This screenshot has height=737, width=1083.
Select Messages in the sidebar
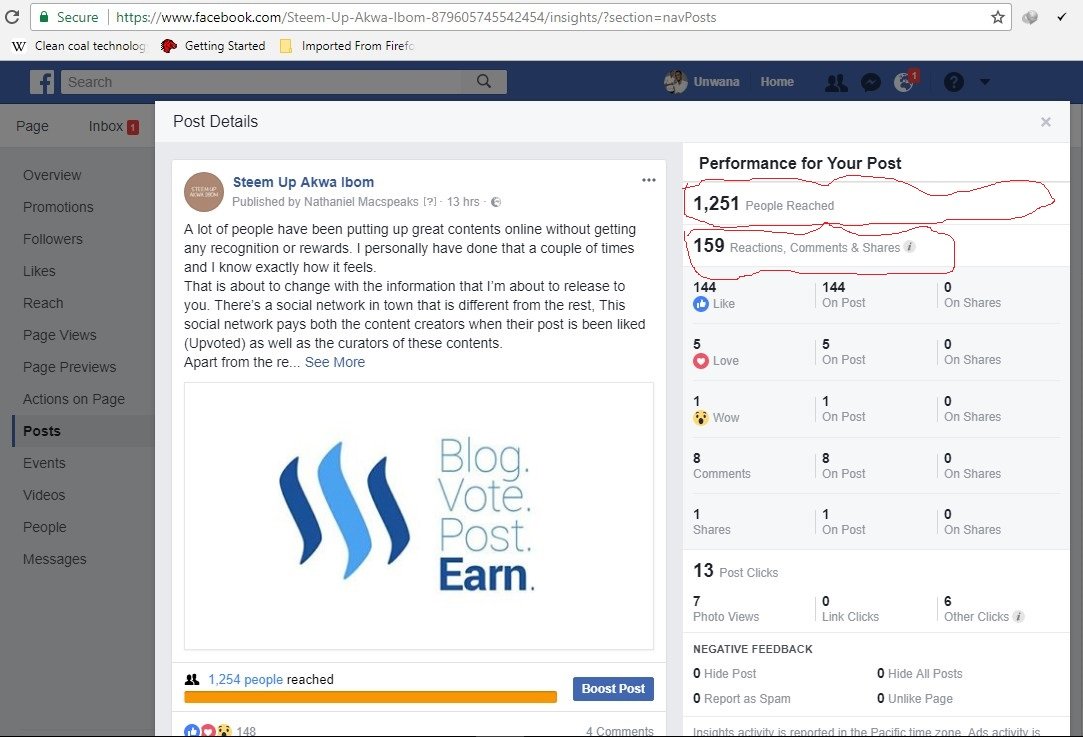55,559
